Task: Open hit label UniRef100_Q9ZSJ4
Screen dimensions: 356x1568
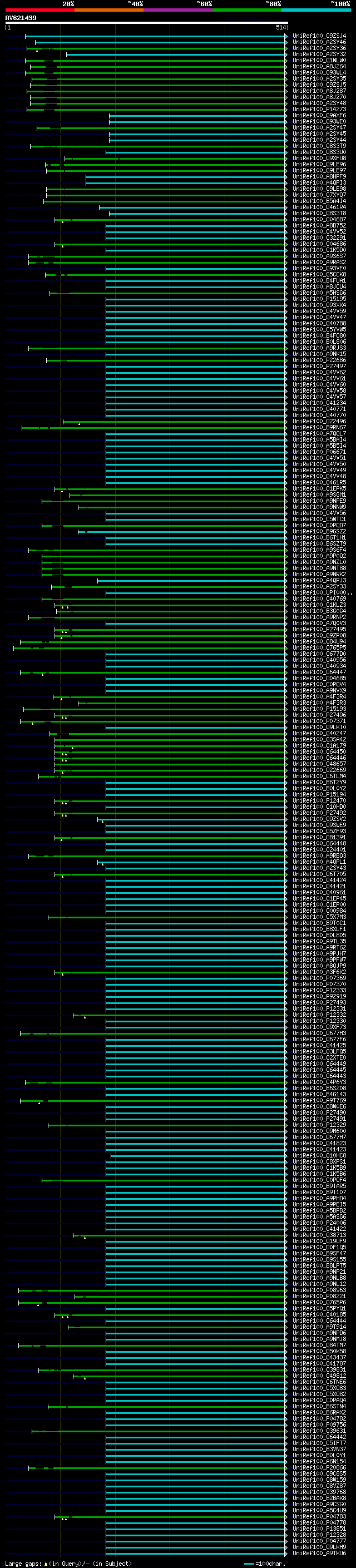Action: (319, 36)
